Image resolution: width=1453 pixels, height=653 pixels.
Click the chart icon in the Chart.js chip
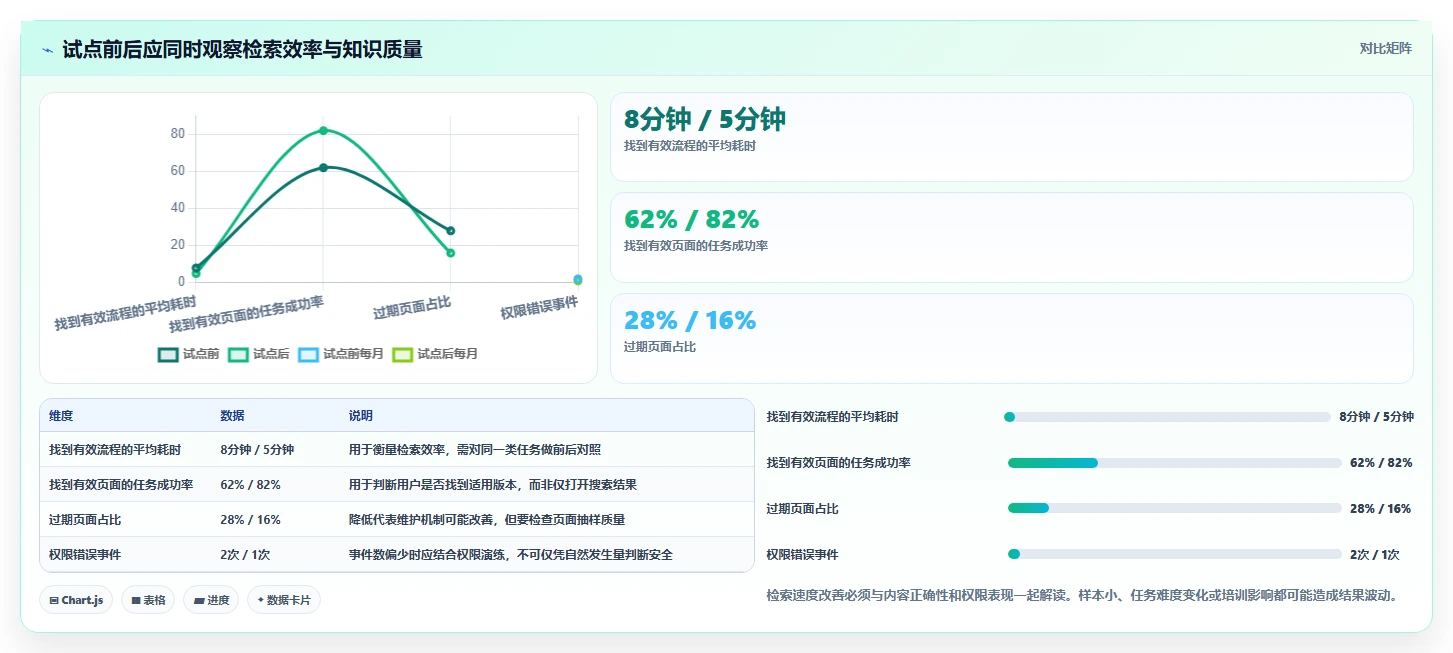[54, 600]
